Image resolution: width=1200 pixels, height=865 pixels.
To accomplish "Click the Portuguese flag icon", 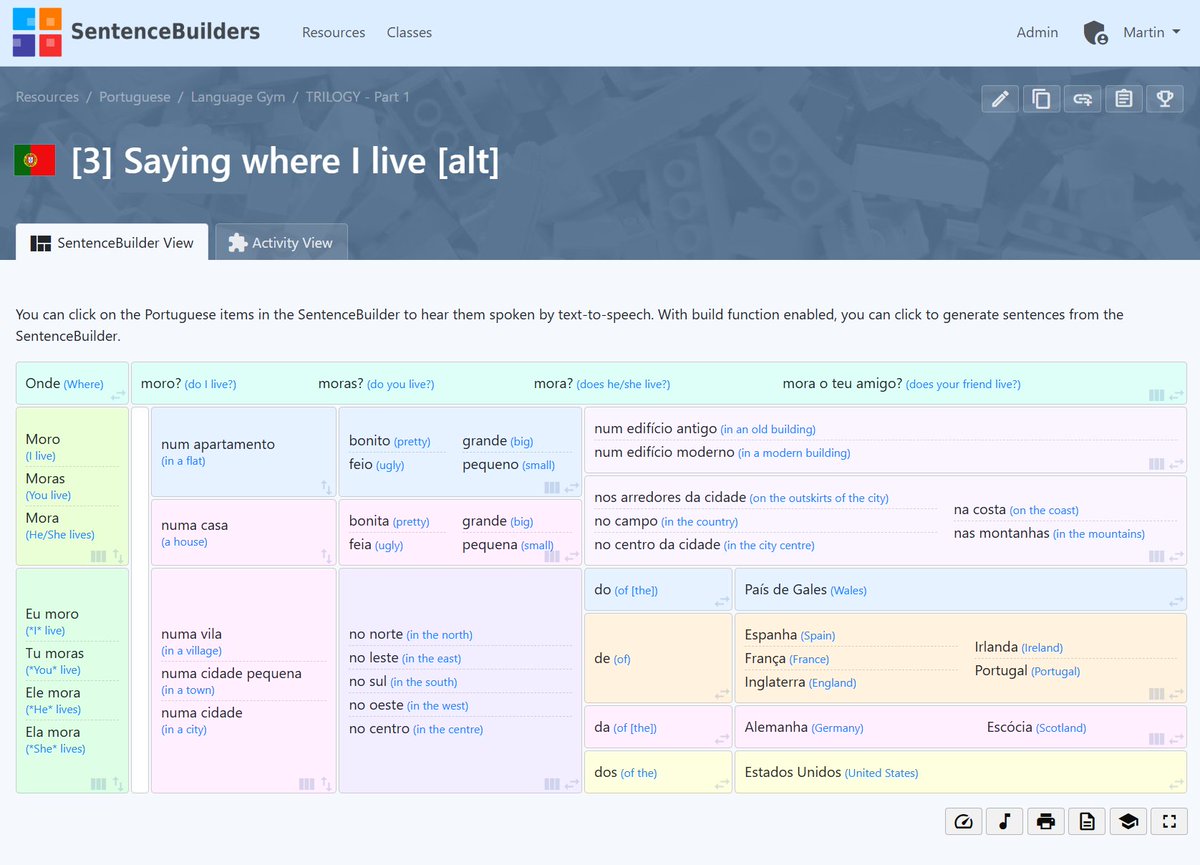I will (34, 160).
